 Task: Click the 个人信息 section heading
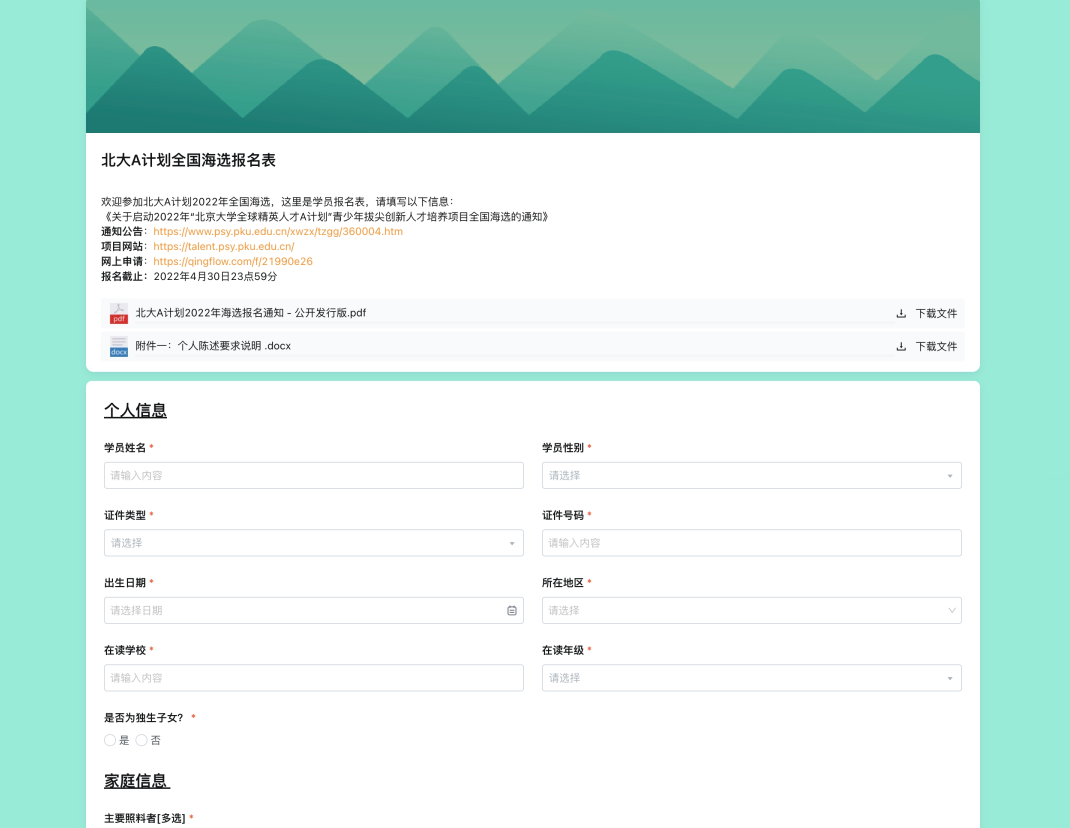coord(135,410)
